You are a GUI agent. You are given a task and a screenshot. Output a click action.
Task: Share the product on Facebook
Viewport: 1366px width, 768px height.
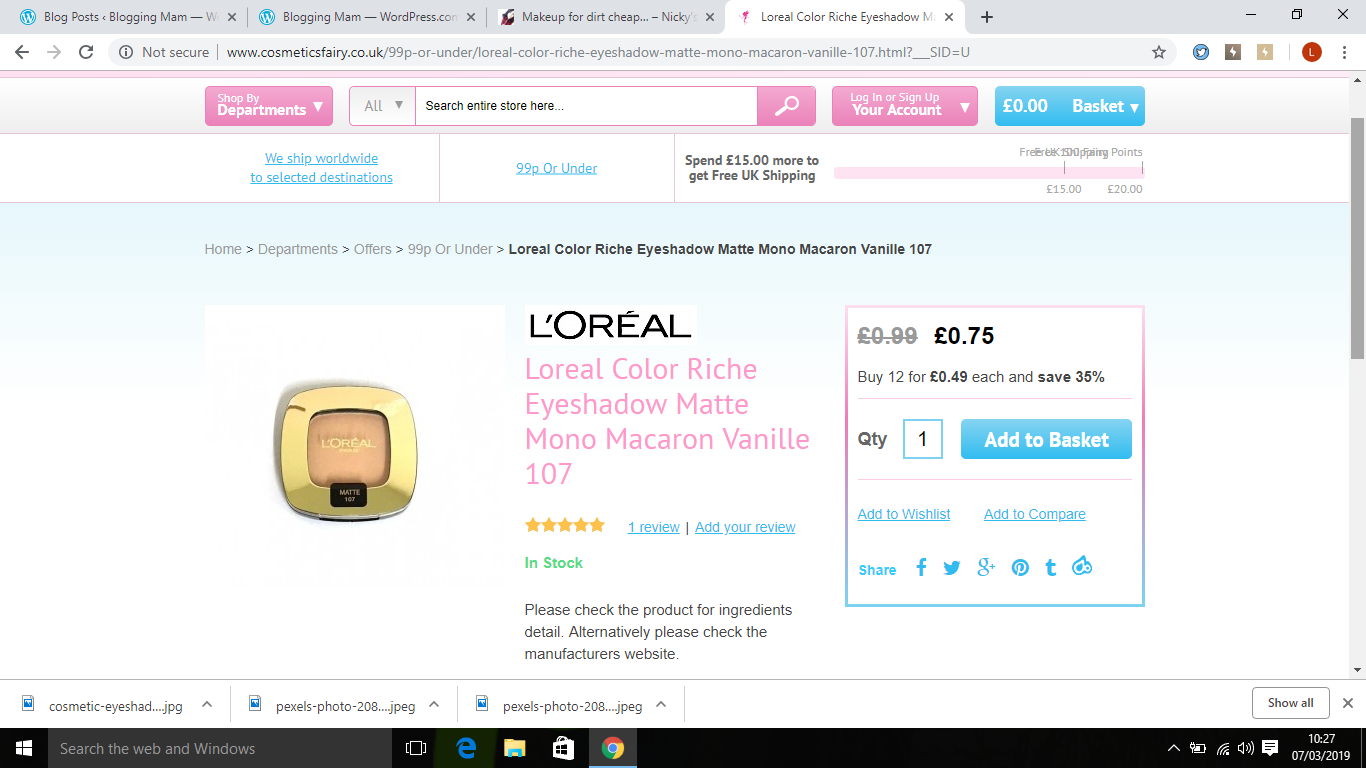pyautogui.click(x=921, y=567)
